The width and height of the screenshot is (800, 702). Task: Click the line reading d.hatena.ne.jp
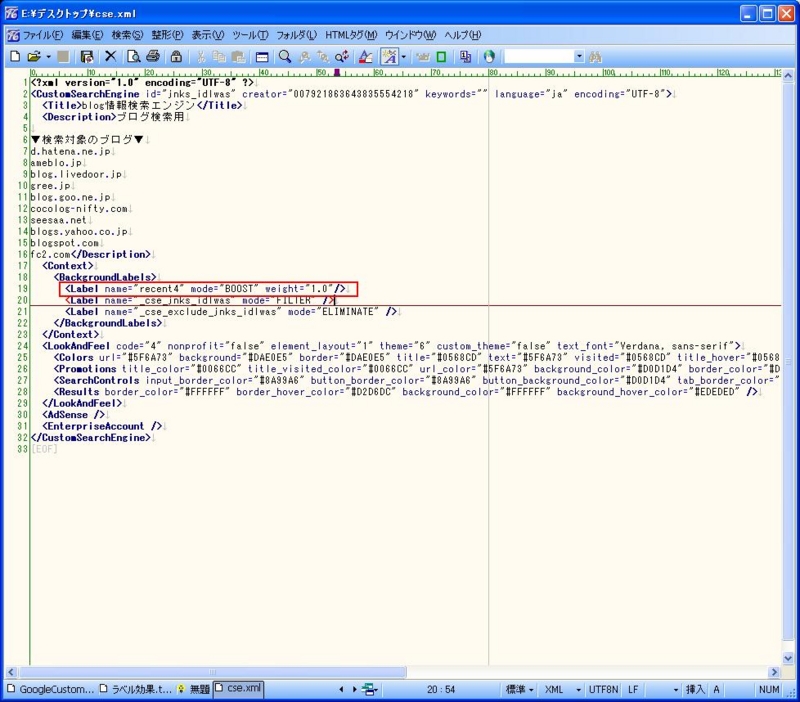pyautogui.click(x=70, y=152)
